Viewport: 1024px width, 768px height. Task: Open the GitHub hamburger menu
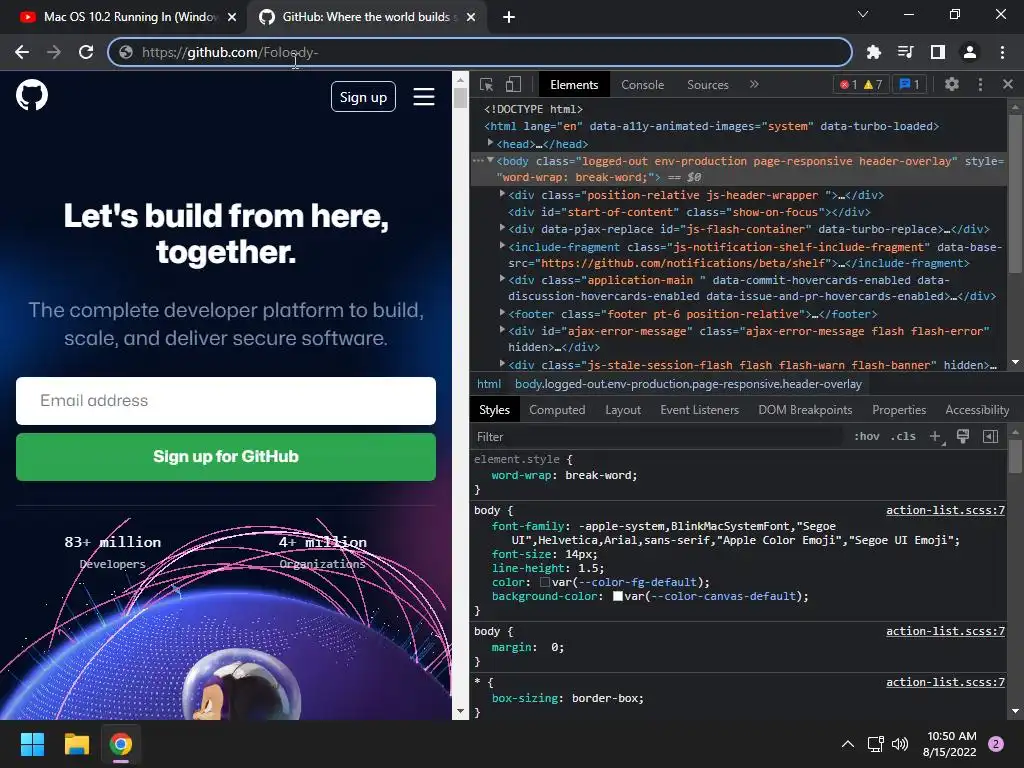(424, 97)
